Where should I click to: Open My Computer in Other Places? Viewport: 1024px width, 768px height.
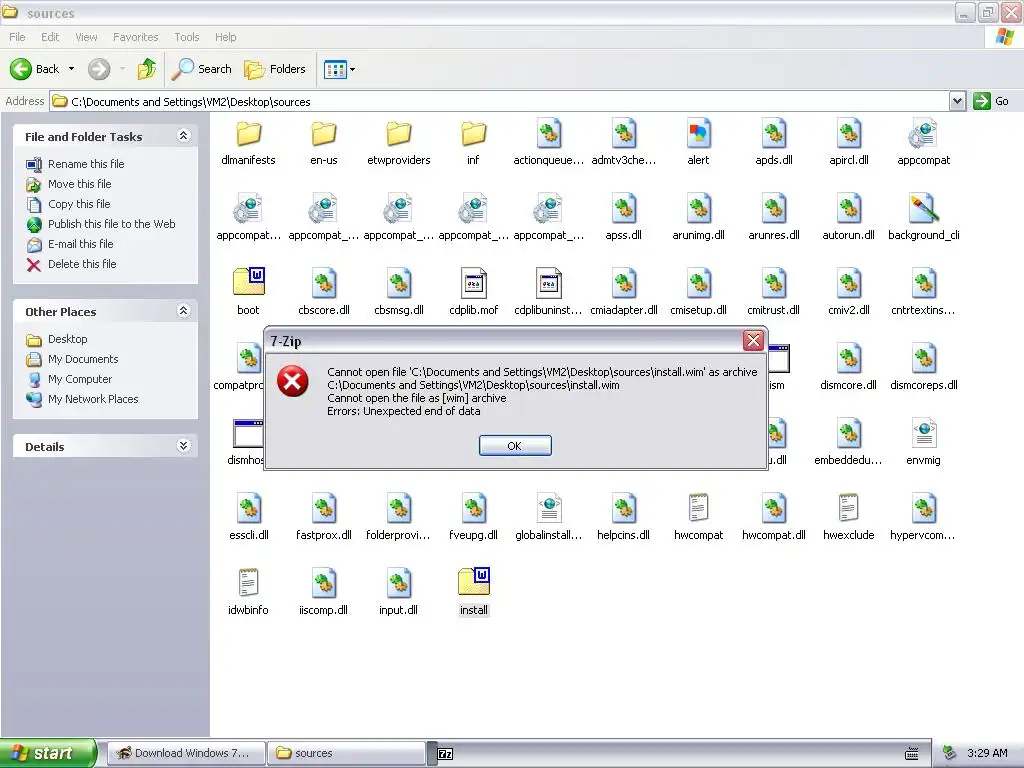tap(80, 379)
